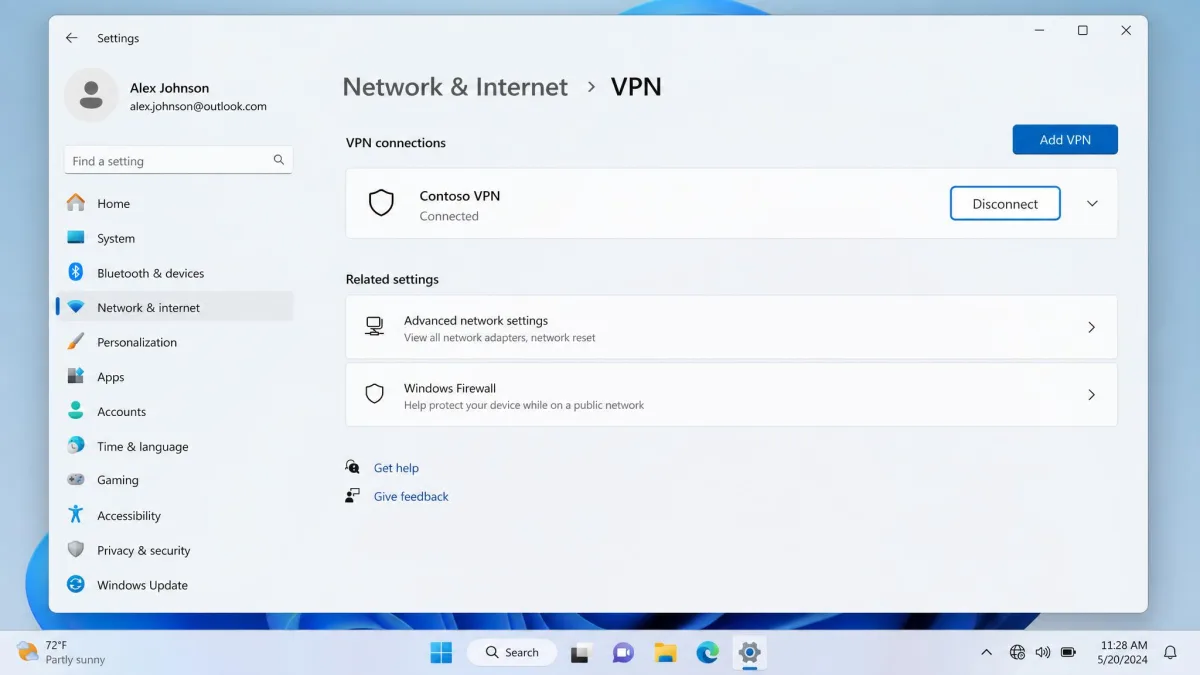
Task: Click the back arrow in Settings
Action: pyautogui.click(x=71, y=38)
